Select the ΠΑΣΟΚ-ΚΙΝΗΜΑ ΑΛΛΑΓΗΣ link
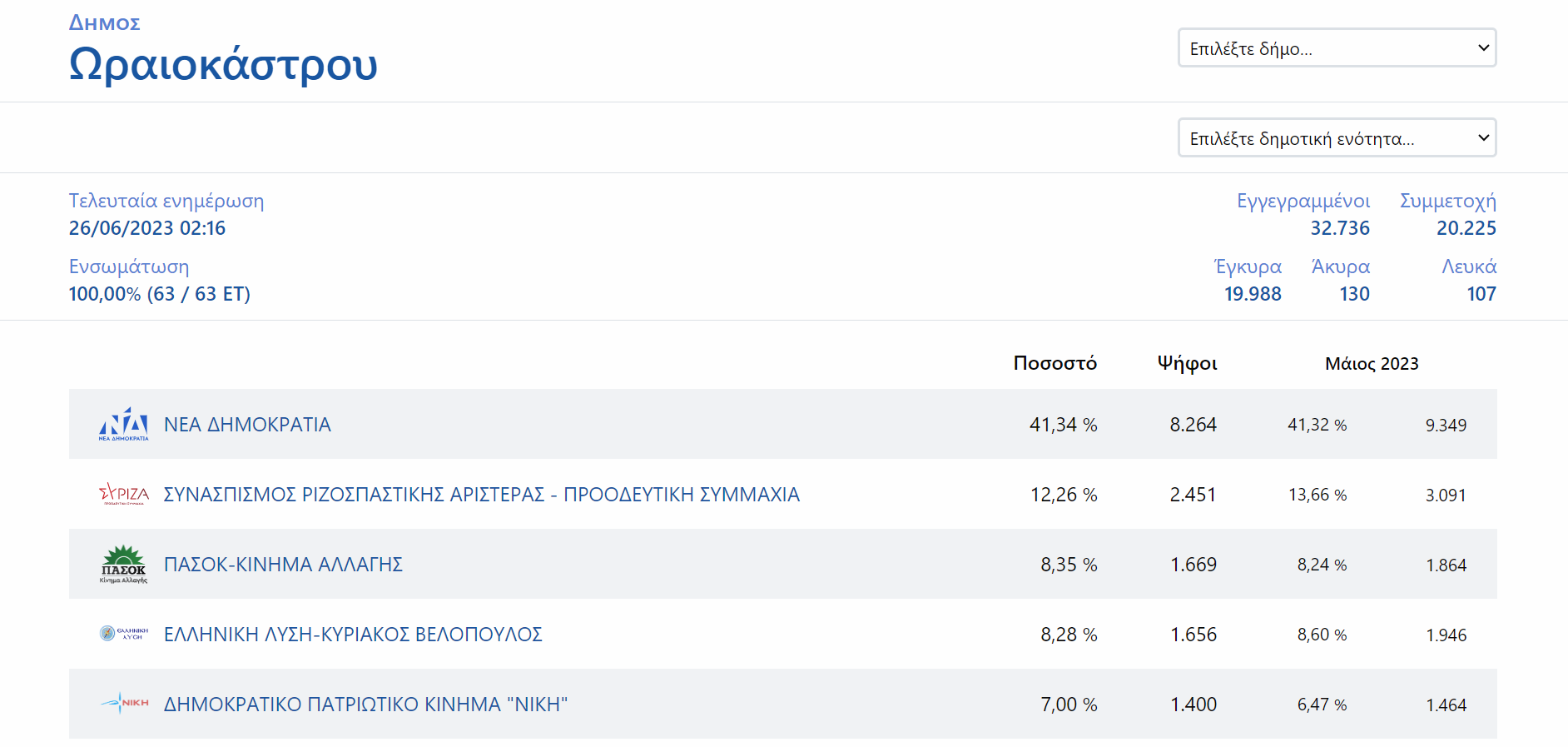The height and width of the screenshot is (747, 1568). coord(283,565)
